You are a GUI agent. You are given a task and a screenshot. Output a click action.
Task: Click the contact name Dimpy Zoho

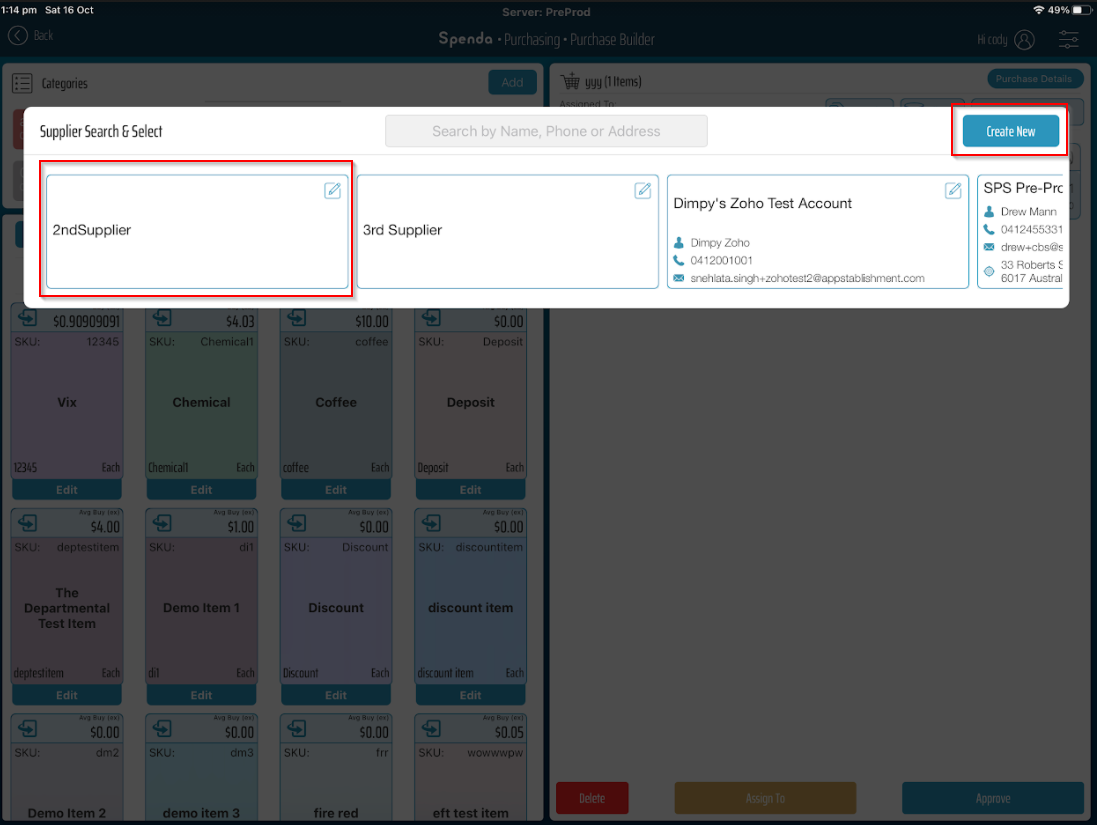[720, 243]
